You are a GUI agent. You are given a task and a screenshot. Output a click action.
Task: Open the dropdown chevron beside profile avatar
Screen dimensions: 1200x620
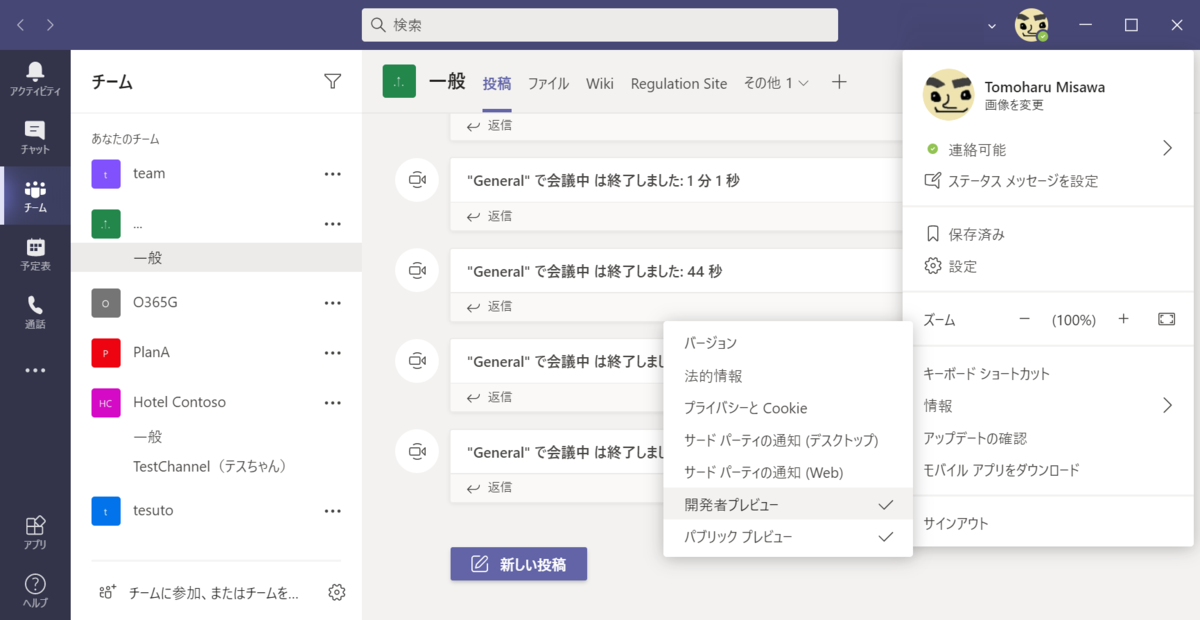click(x=991, y=25)
